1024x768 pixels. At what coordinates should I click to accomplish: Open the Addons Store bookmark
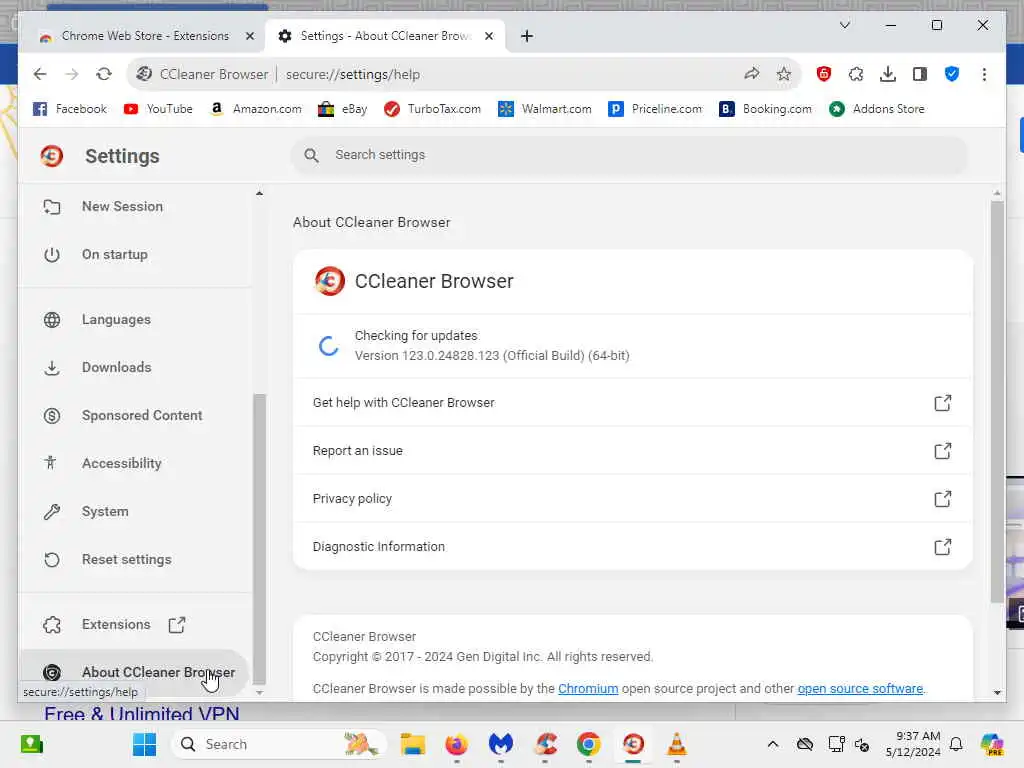[877, 109]
